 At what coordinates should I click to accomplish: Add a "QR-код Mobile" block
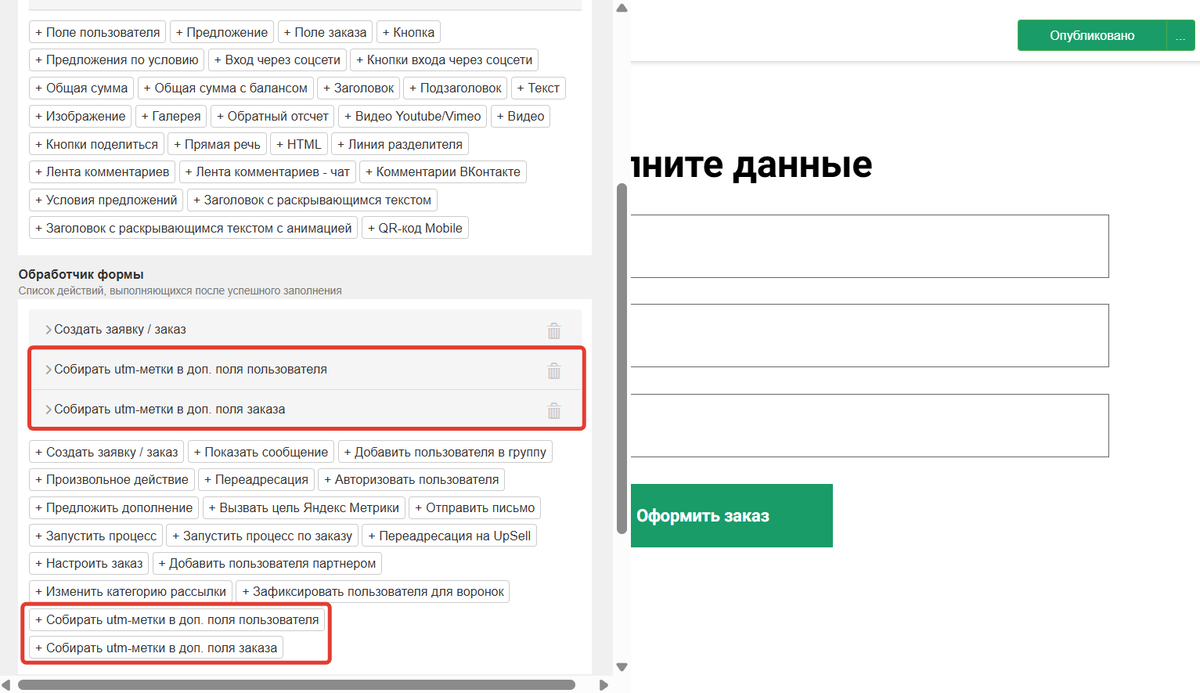[x=415, y=227]
